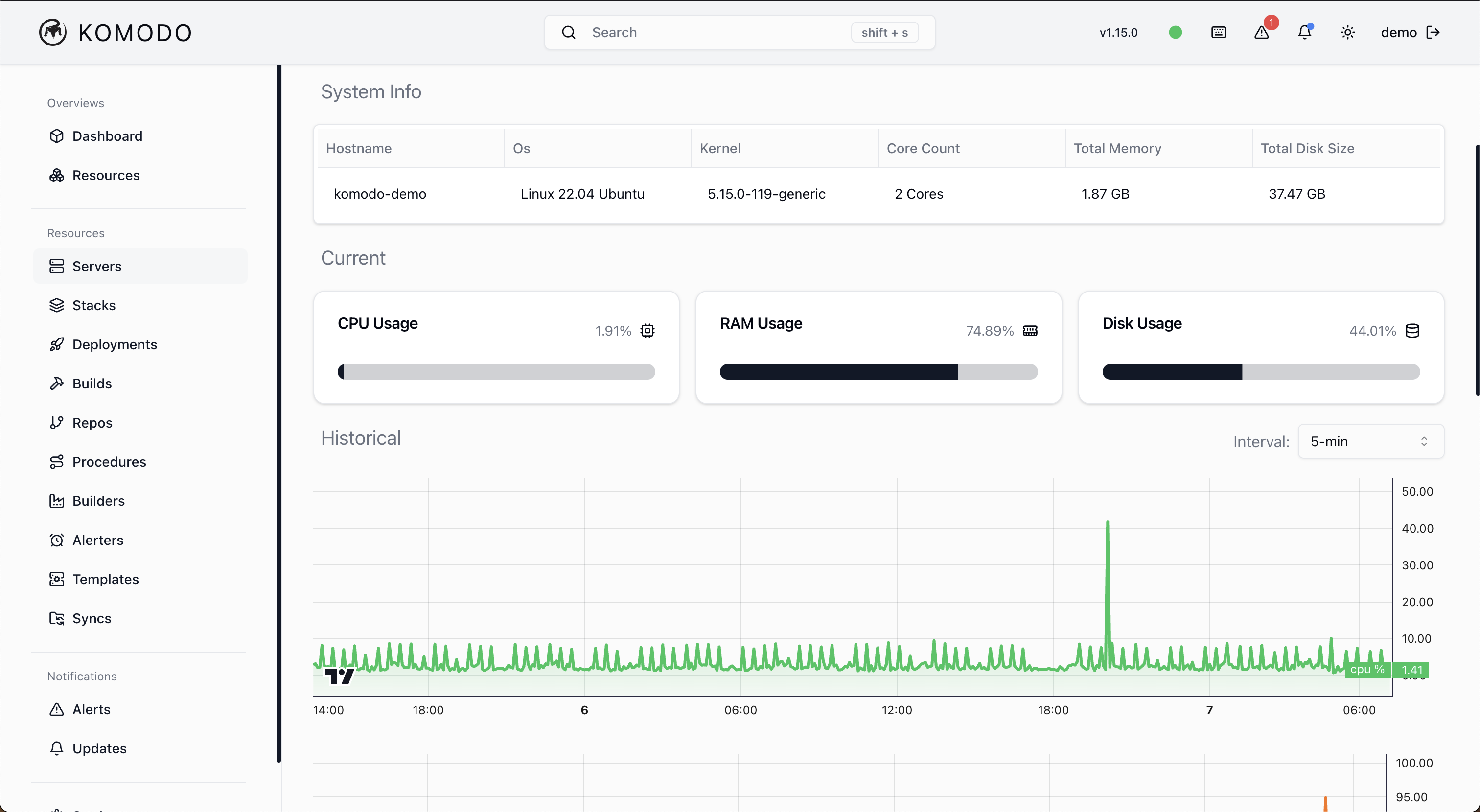Open the Stacks page in the sidebar

pyautogui.click(x=93, y=305)
